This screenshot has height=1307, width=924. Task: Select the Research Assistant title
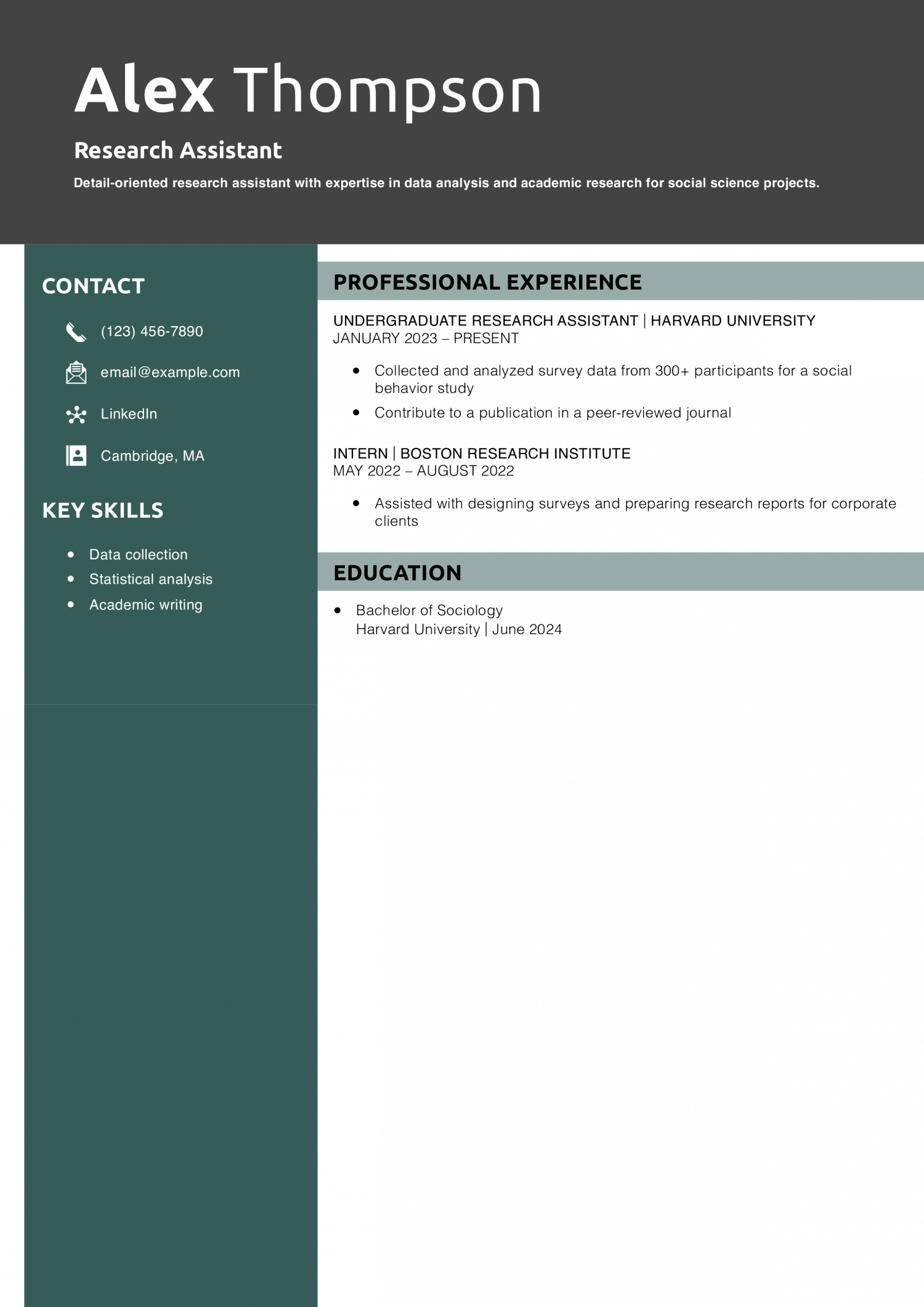click(x=178, y=150)
